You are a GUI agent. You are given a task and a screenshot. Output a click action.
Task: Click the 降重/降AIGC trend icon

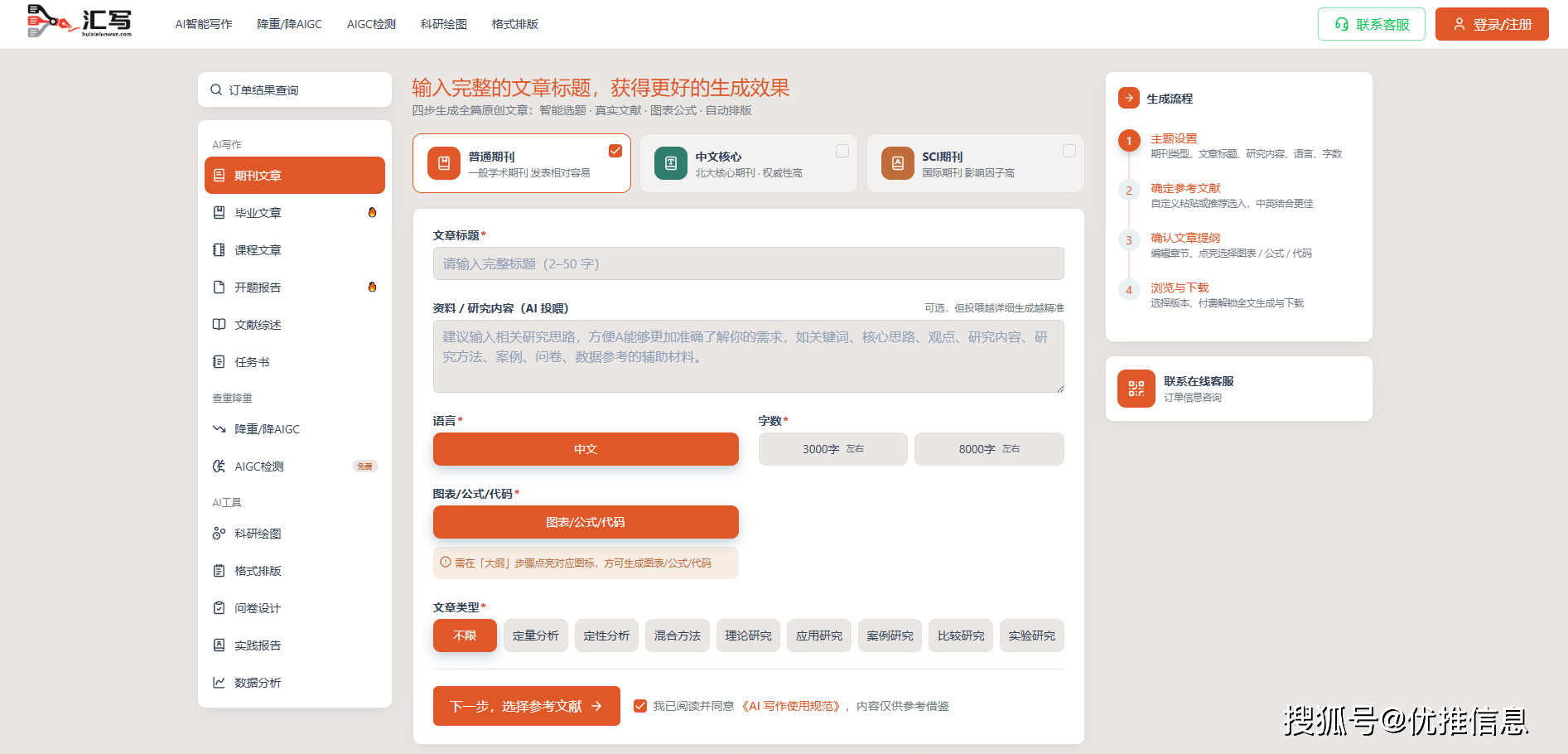point(219,429)
